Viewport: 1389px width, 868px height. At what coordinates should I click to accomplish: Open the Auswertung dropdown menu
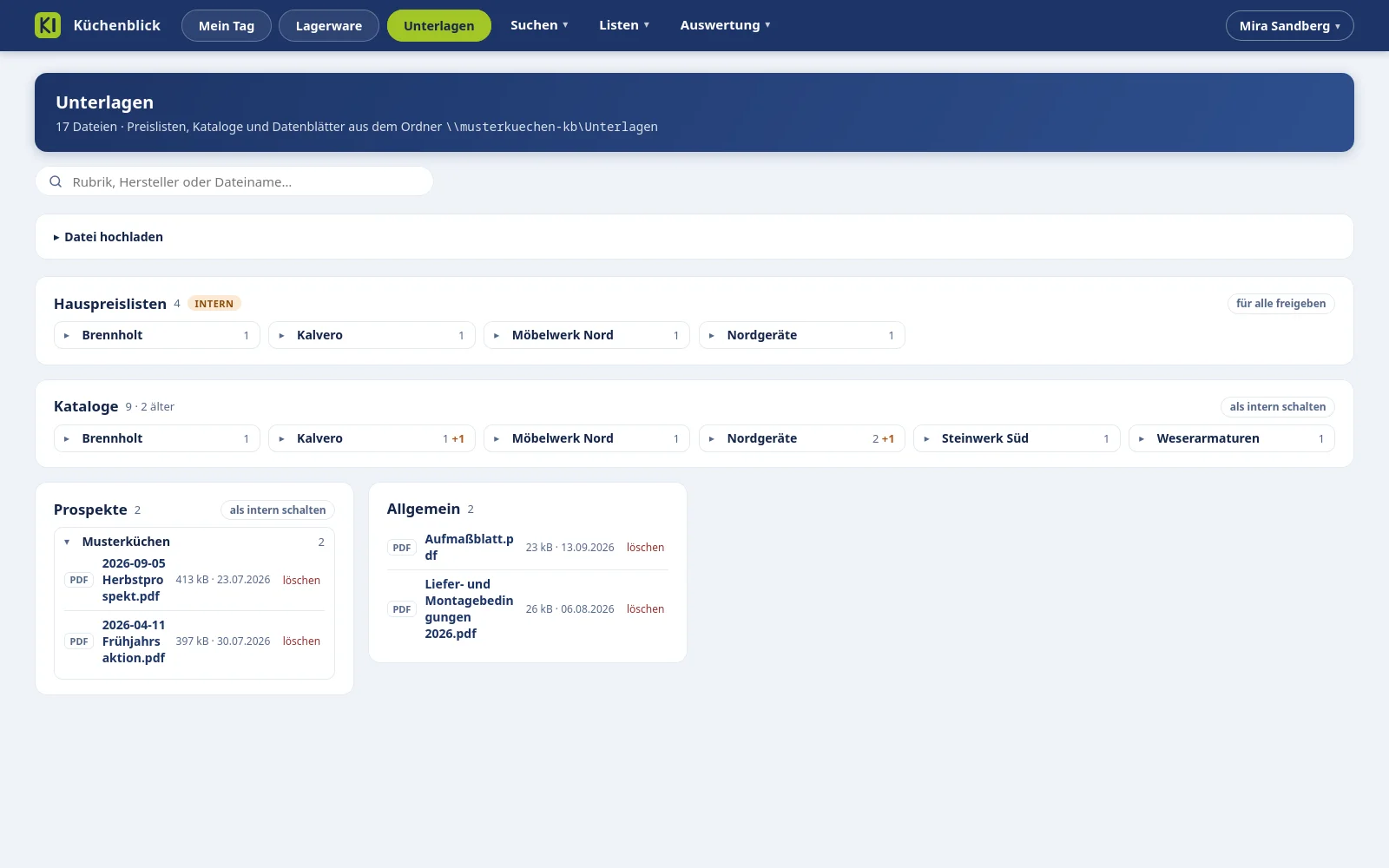tap(726, 25)
